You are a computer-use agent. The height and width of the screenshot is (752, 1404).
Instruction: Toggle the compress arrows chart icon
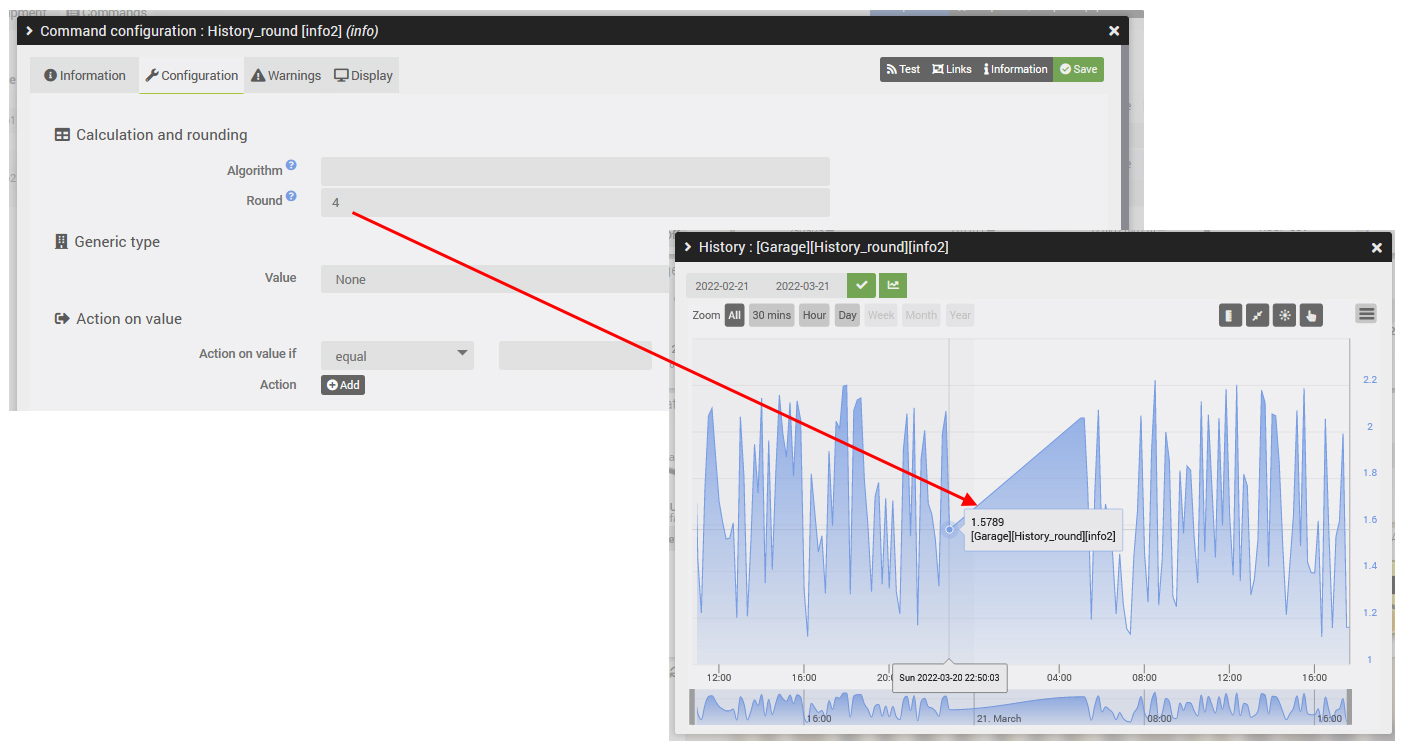pyautogui.click(x=1258, y=316)
